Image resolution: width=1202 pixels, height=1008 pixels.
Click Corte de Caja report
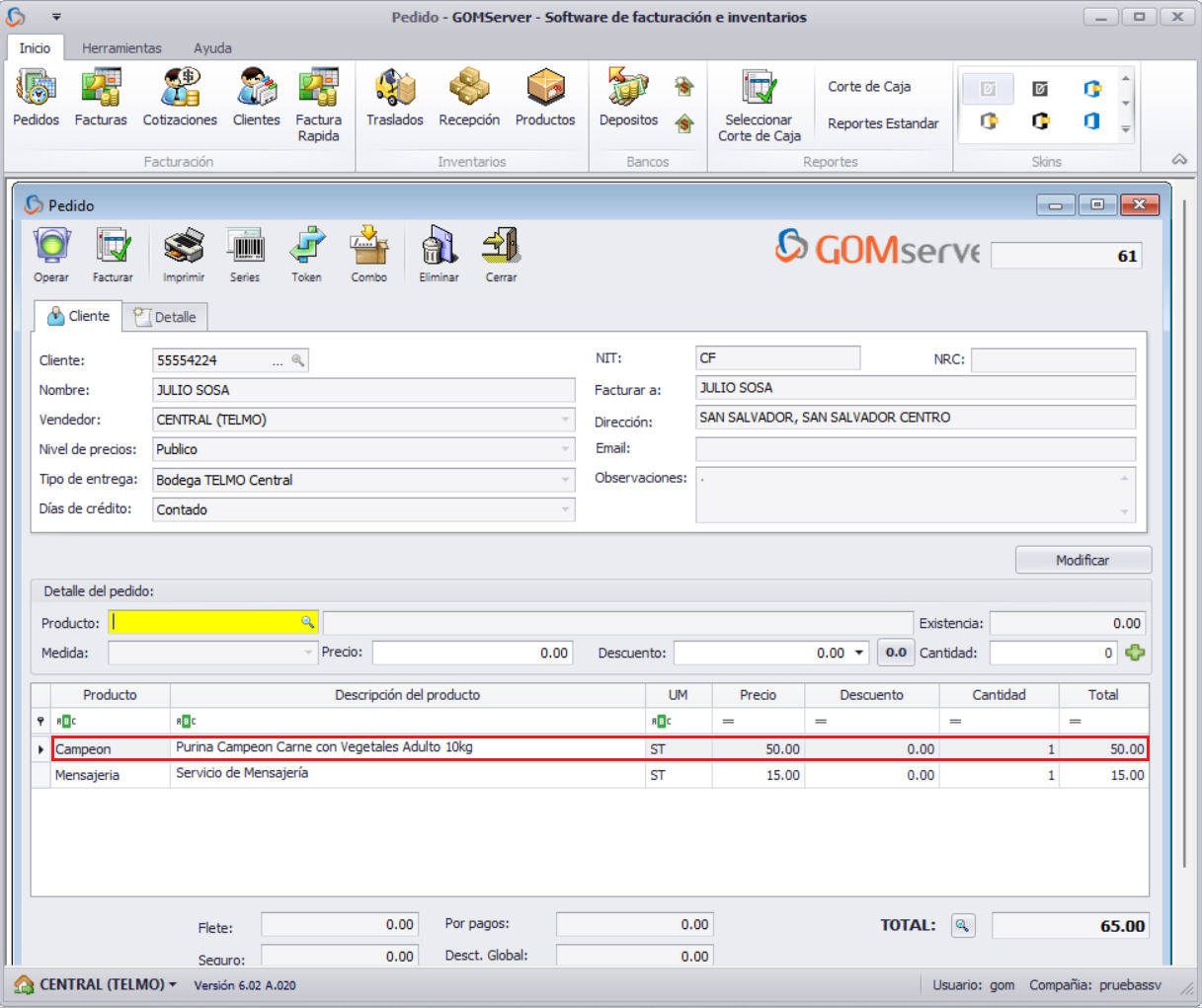869,87
